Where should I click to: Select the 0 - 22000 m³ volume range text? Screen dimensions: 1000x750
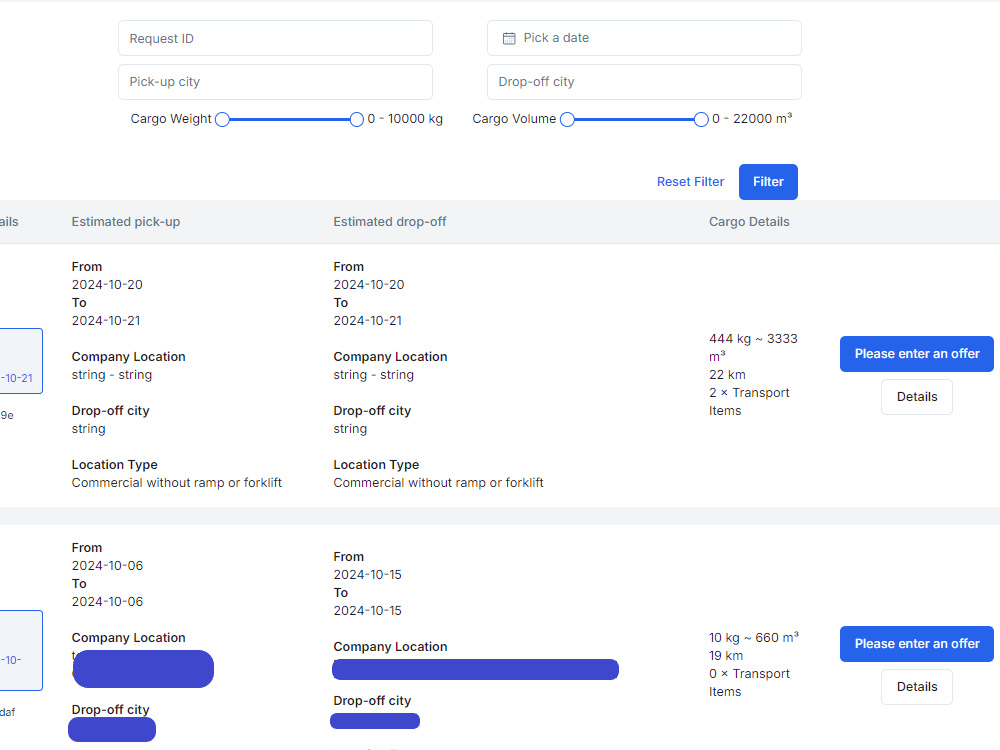752,119
